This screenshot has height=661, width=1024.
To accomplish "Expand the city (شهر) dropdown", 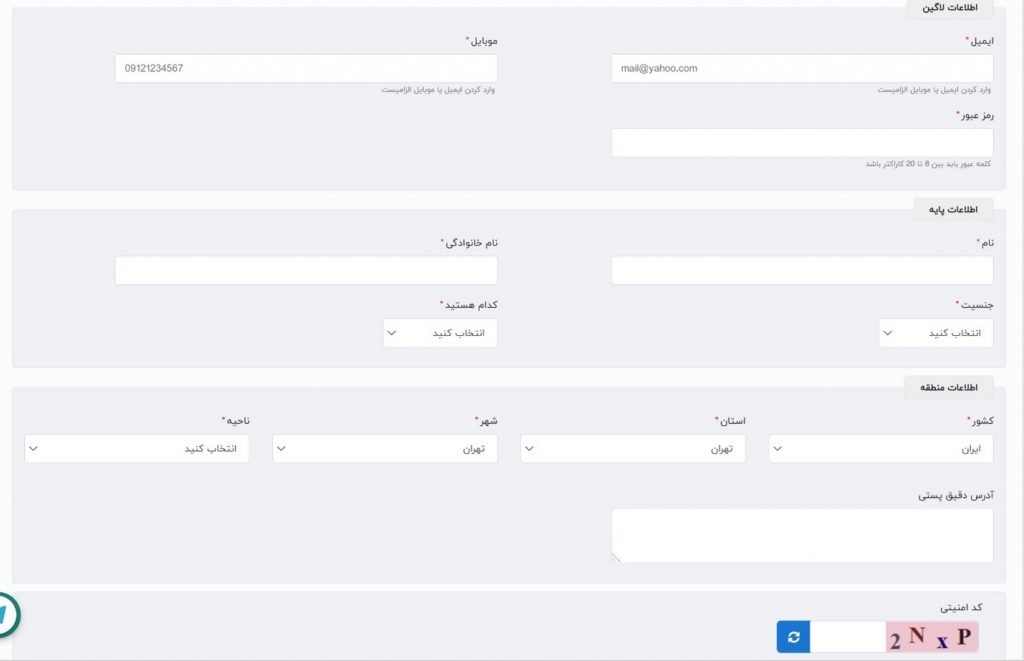I will tap(385, 449).
